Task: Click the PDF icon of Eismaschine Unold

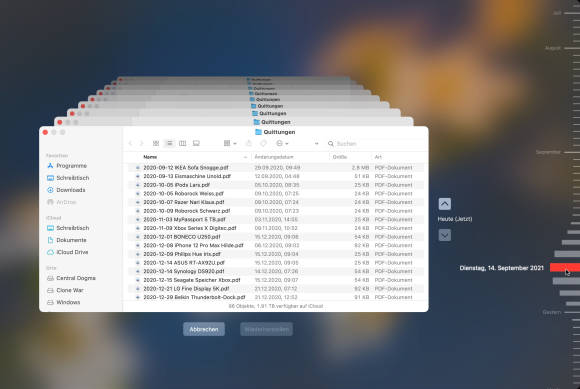Action: pyautogui.click(x=138, y=176)
